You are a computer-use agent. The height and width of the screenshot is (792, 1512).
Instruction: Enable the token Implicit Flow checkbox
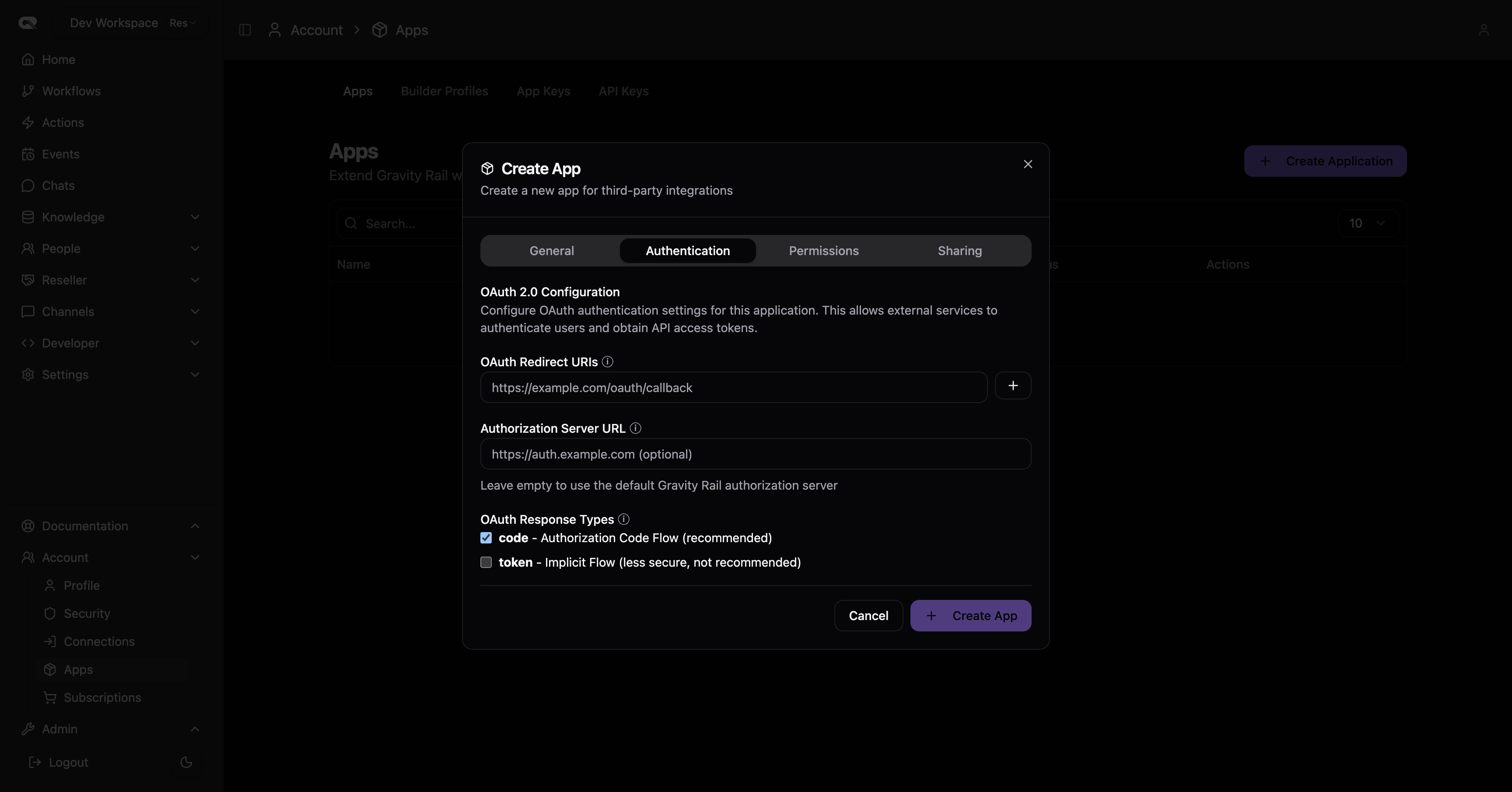486,562
